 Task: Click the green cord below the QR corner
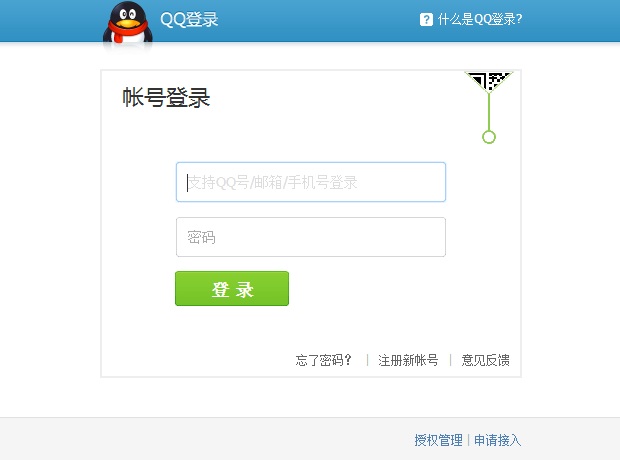click(x=489, y=111)
